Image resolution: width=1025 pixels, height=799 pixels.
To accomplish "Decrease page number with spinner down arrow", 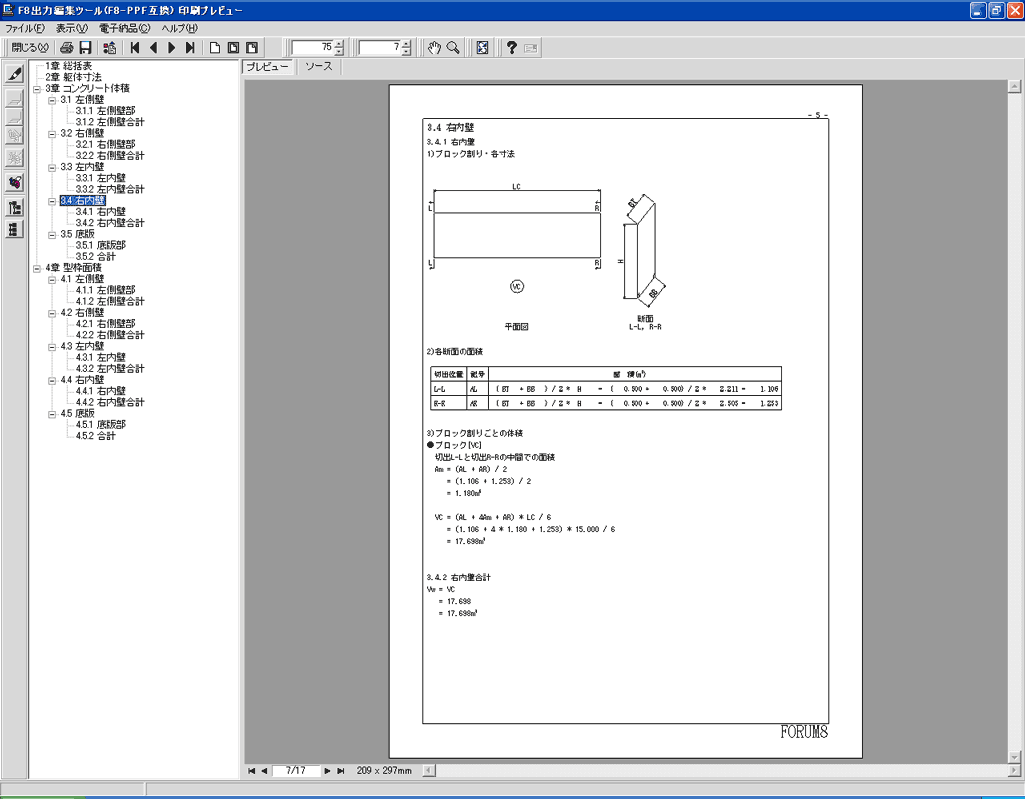I will [x=406, y=52].
